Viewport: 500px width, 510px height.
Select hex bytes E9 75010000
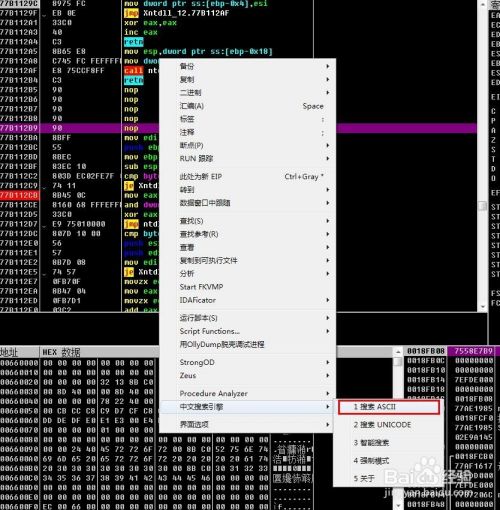tap(79, 224)
